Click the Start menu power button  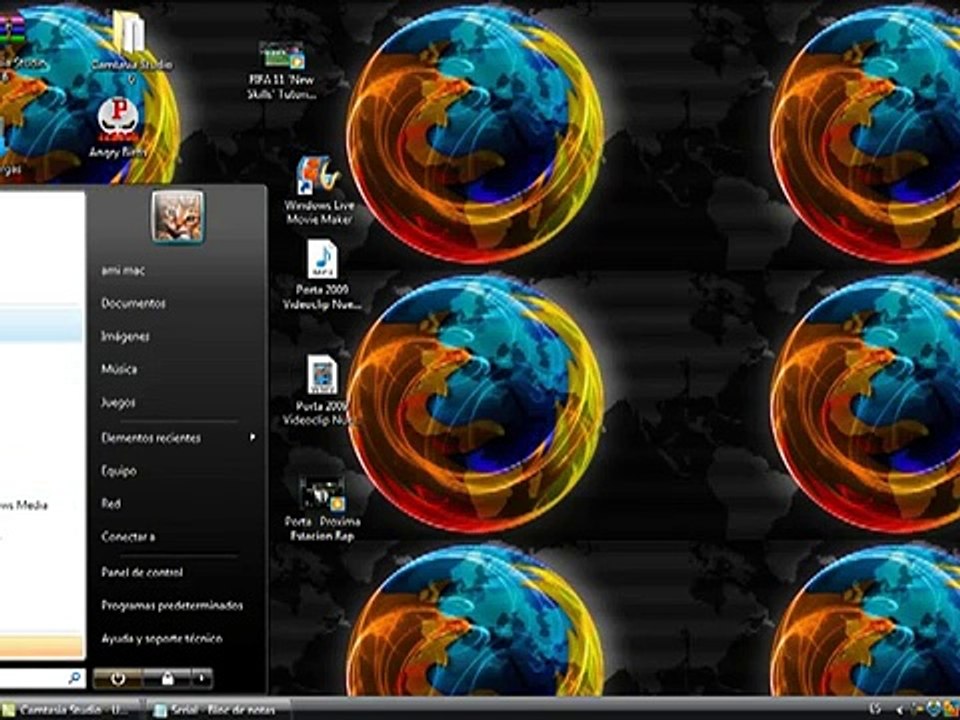click(118, 678)
